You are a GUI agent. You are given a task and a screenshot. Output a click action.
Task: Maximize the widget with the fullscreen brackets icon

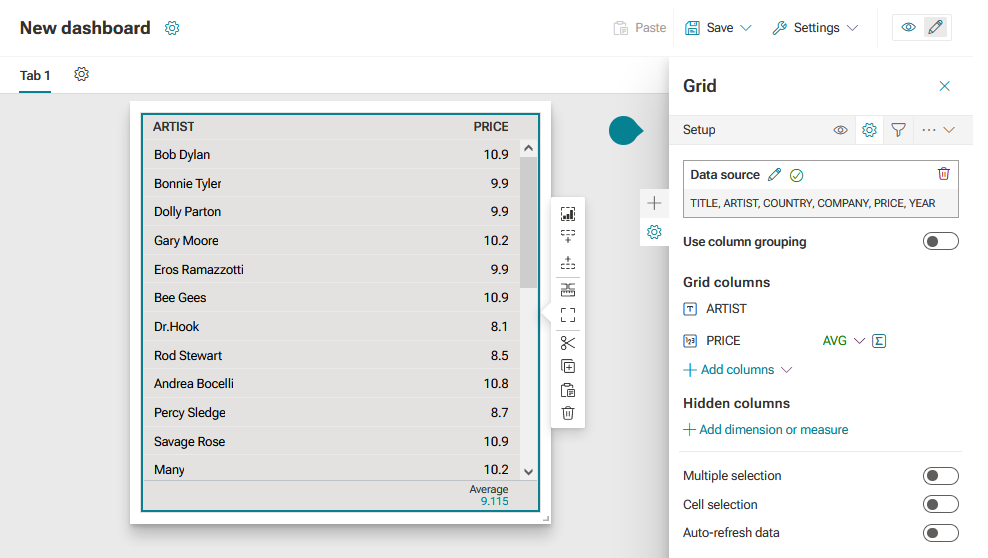(x=568, y=315)
